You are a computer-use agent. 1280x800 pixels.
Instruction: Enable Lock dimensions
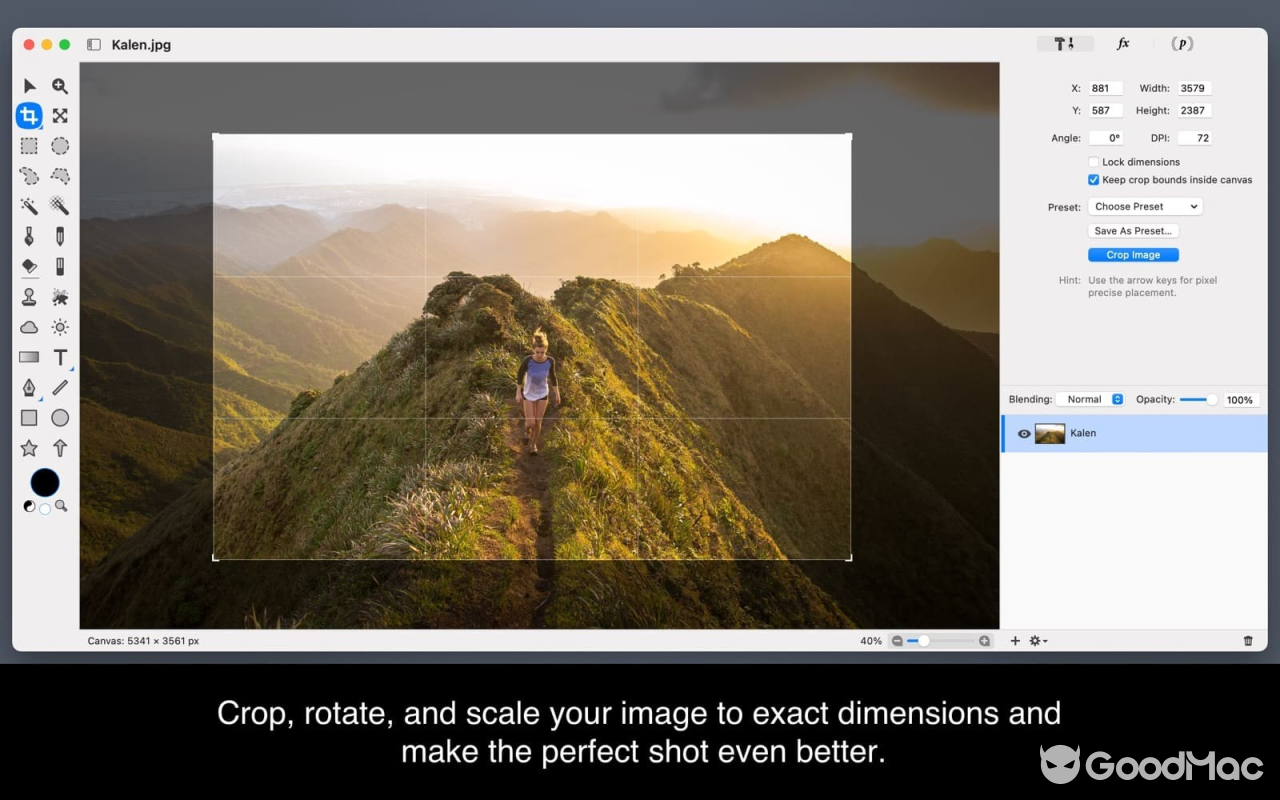point(1093,161)
